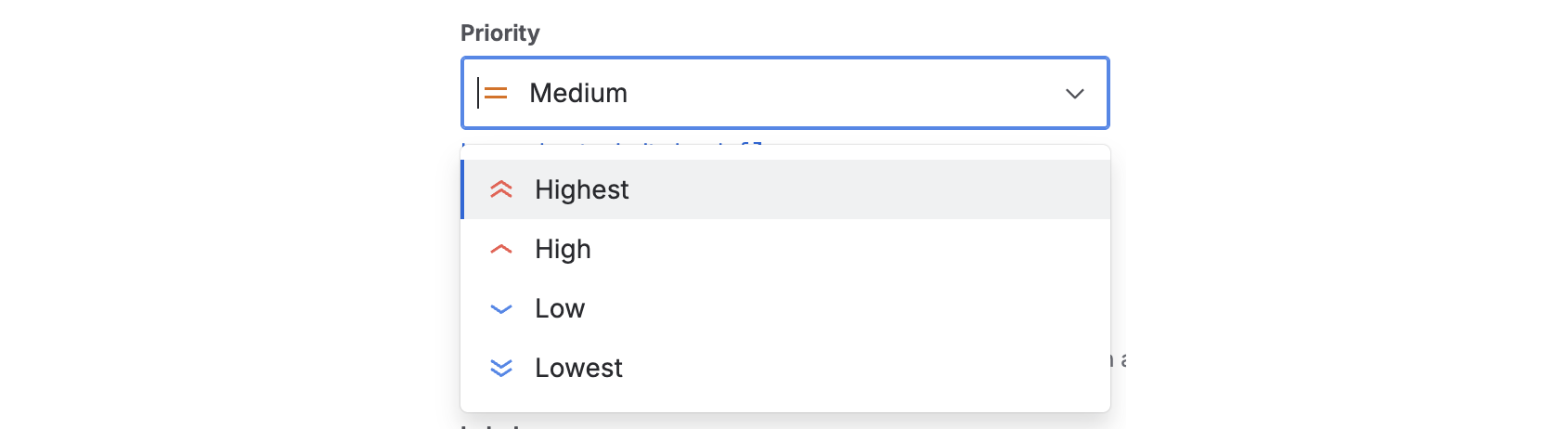Click the red double-chevron Highest icon
The width and height of the screenshot is (1568, 429).
pyautogui.click(x=501, y=189)
